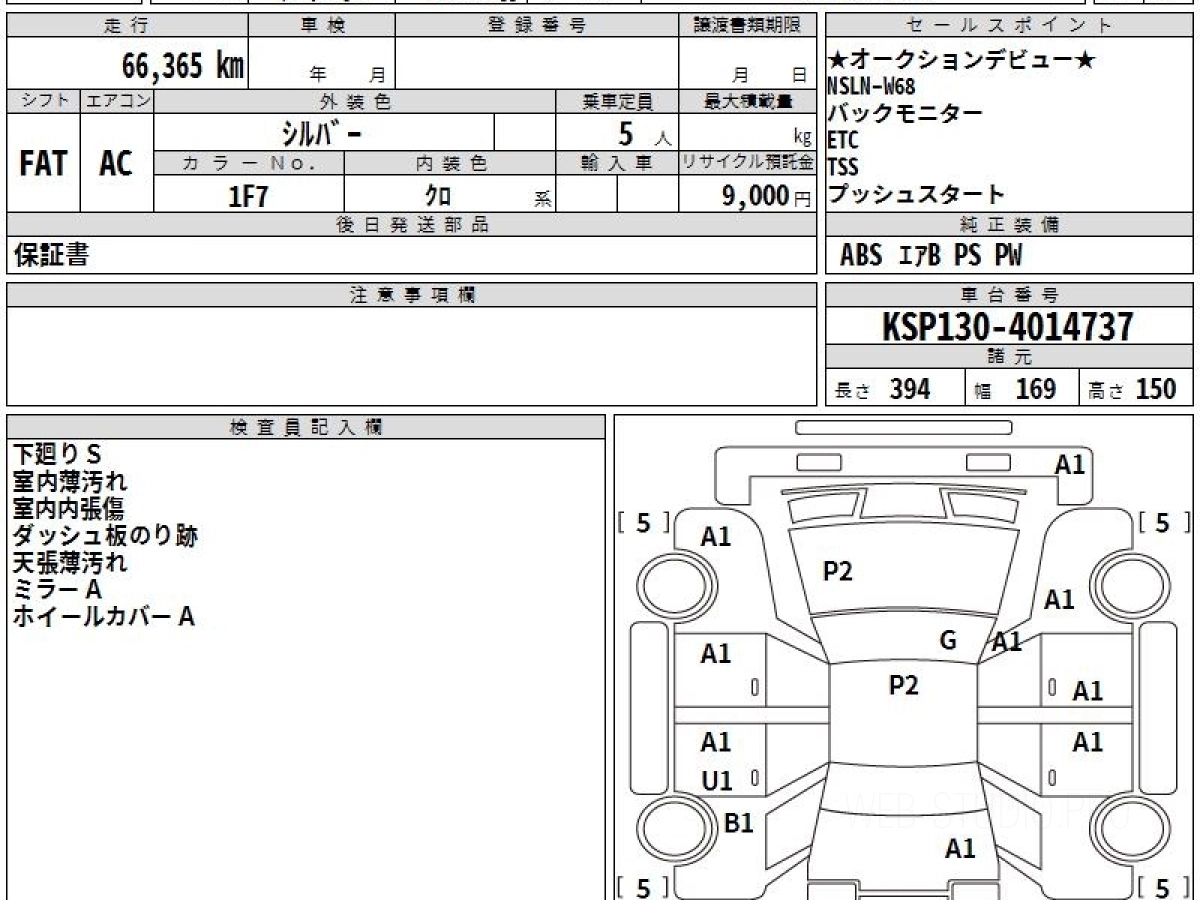Click the 輸入車 label
This screenshot has height=900, width=1200.
617,163
